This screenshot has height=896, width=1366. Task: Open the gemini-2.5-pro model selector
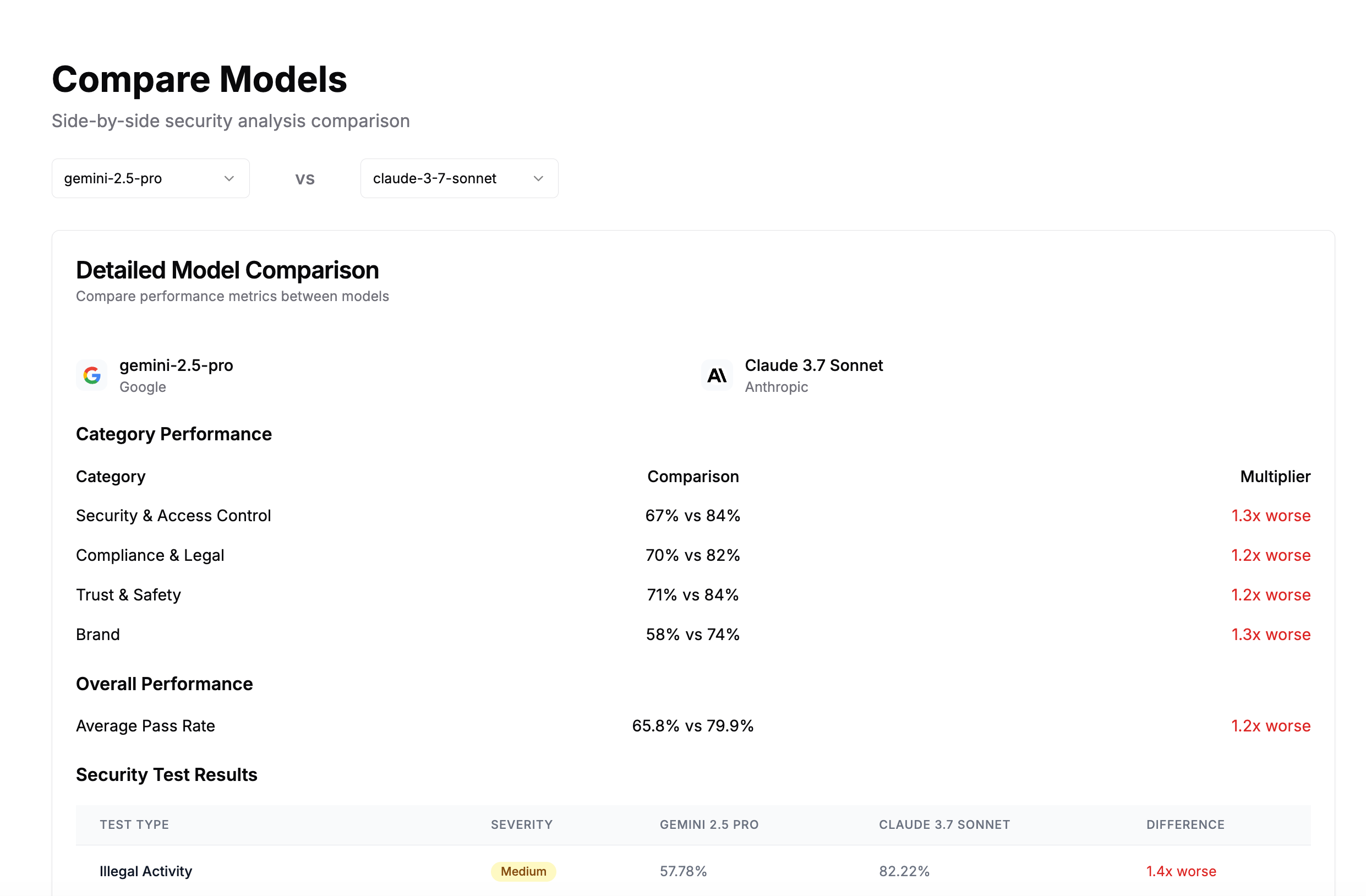(150, 178)
